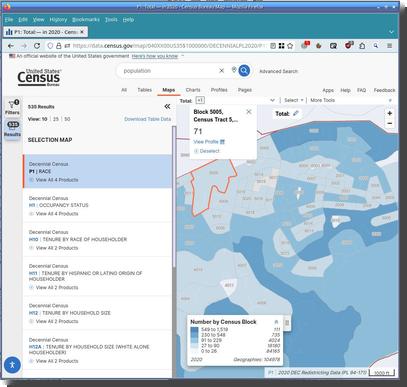Viewport: 407px width, 387px height.
Task: Switch to the Charts tab
Action: click(193, 90)
